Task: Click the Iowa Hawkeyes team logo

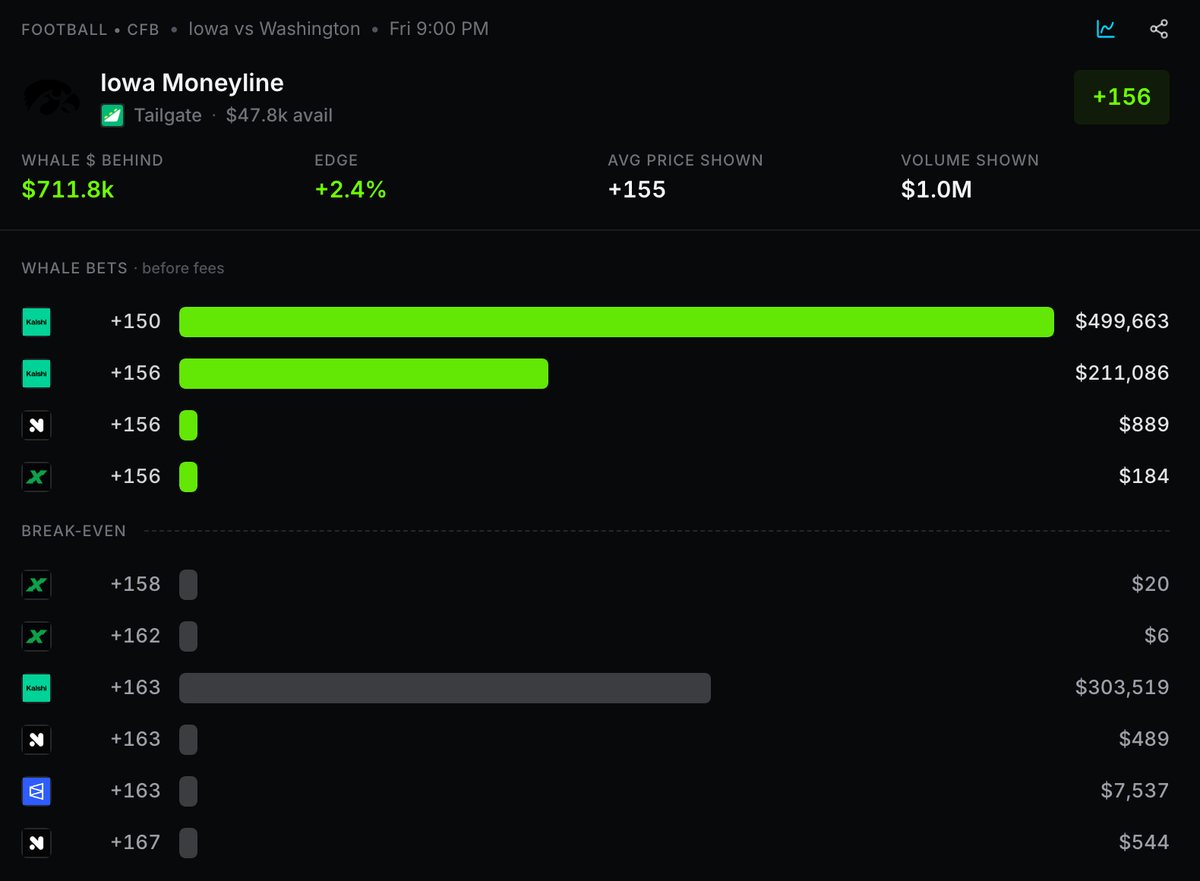Action: point(52,98)
